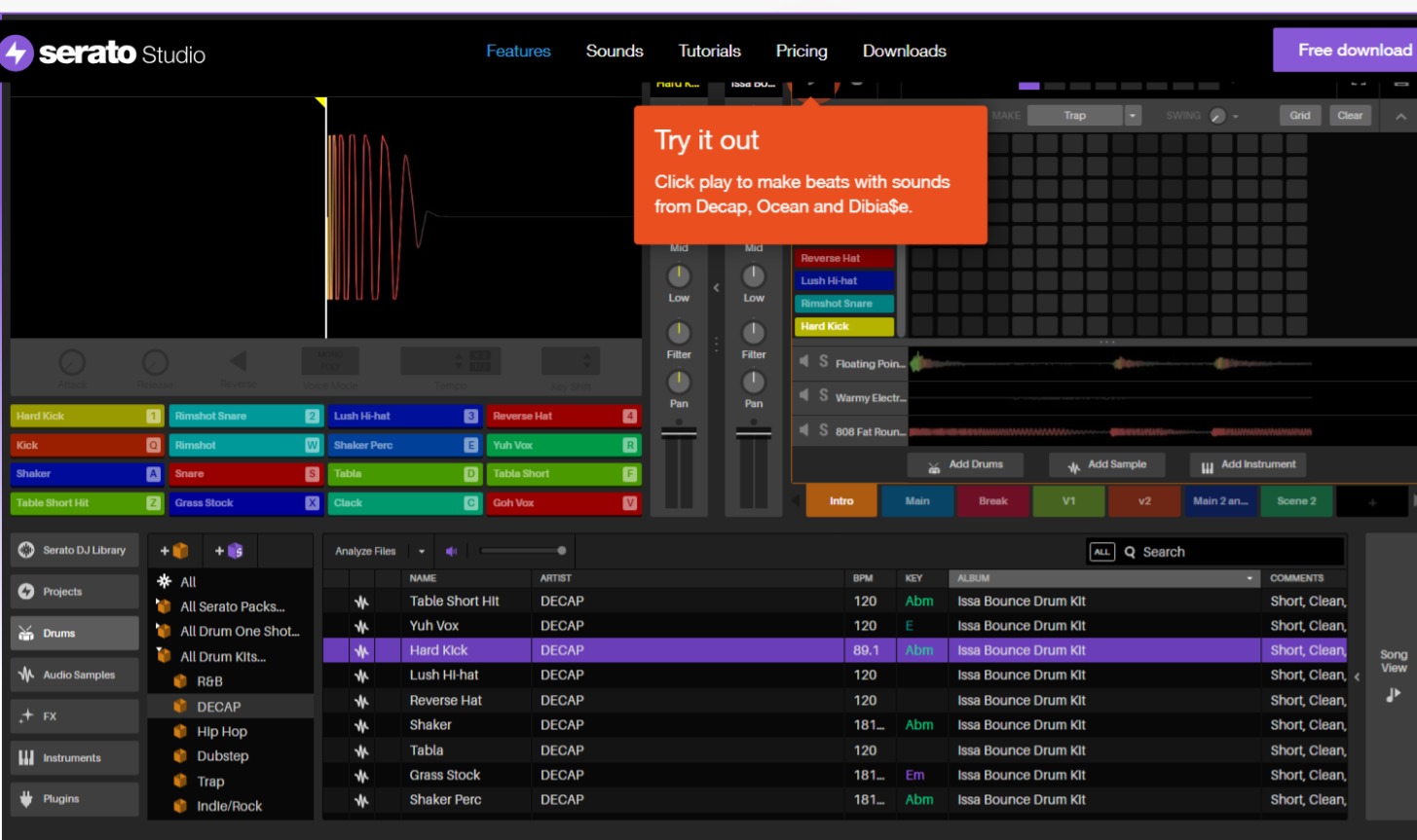Screen dimensions: 1417x840
Task: Open the Swing dropdown arrow
Action: pos(1236,117)
